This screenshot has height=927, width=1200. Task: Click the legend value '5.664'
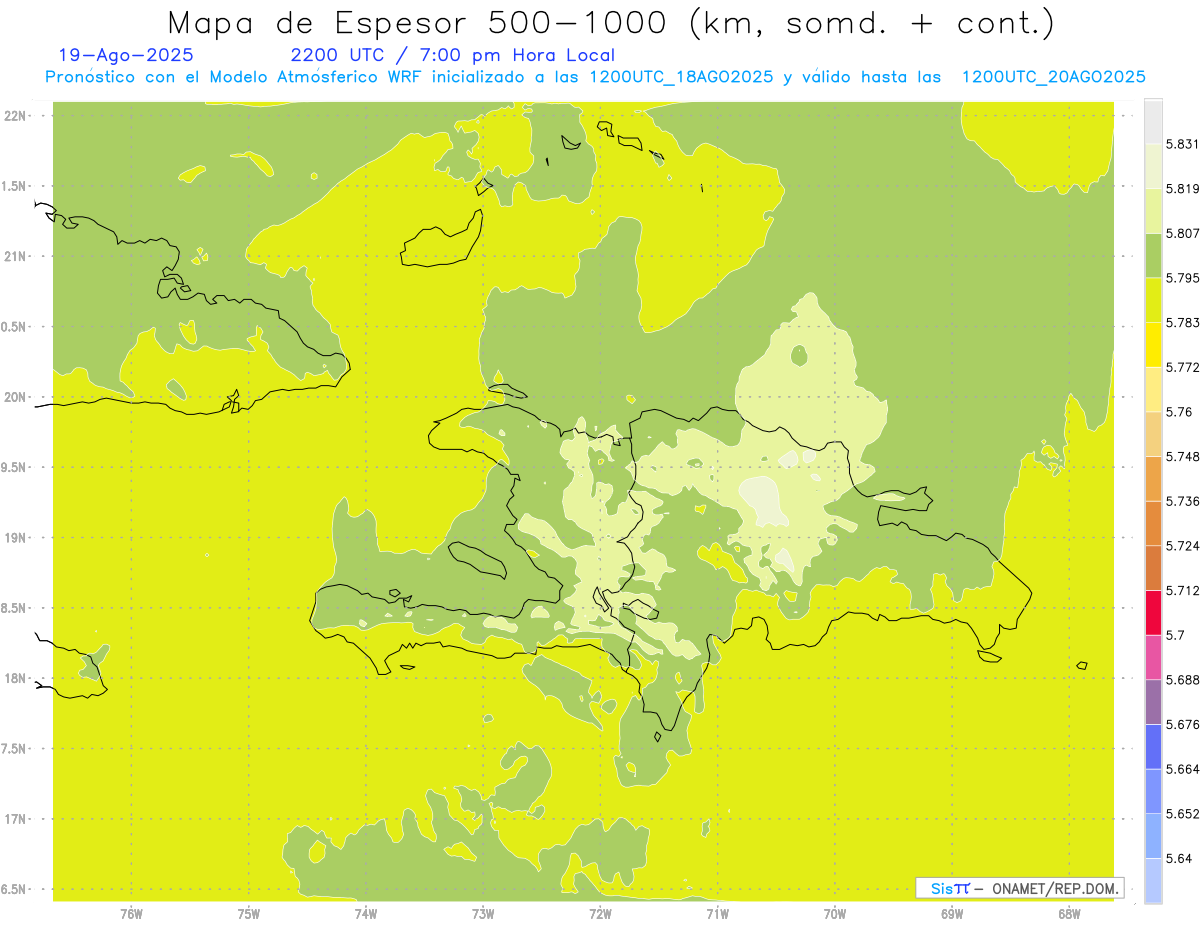click(1183, 769)
